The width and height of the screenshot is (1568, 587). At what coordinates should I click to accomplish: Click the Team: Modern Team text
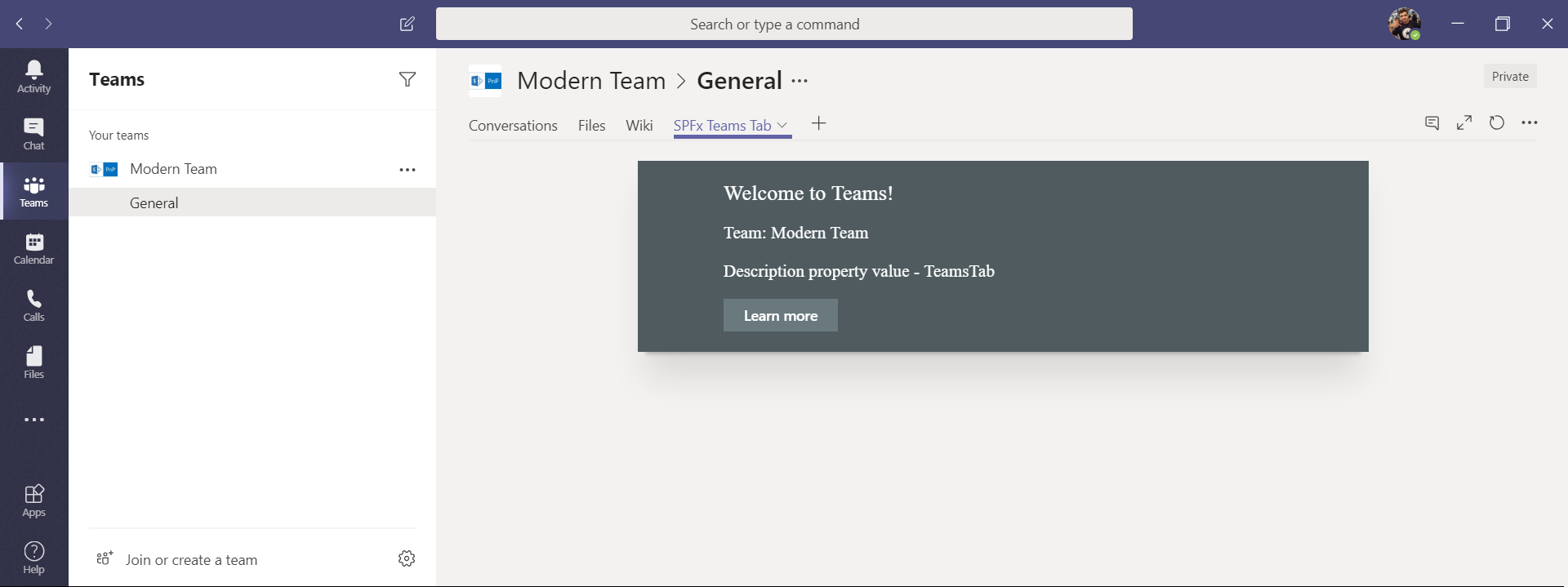(796, 233)
